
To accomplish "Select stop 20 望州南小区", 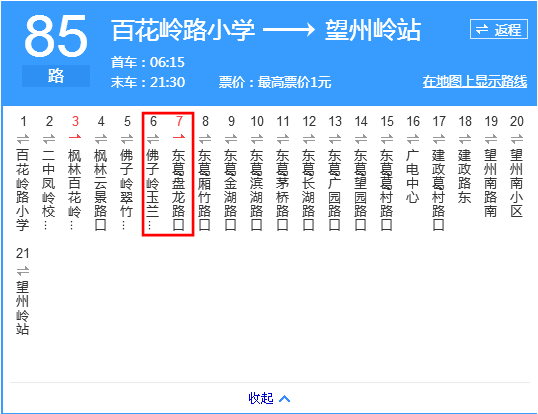I will pyautogui.click(x=517, y=183).
